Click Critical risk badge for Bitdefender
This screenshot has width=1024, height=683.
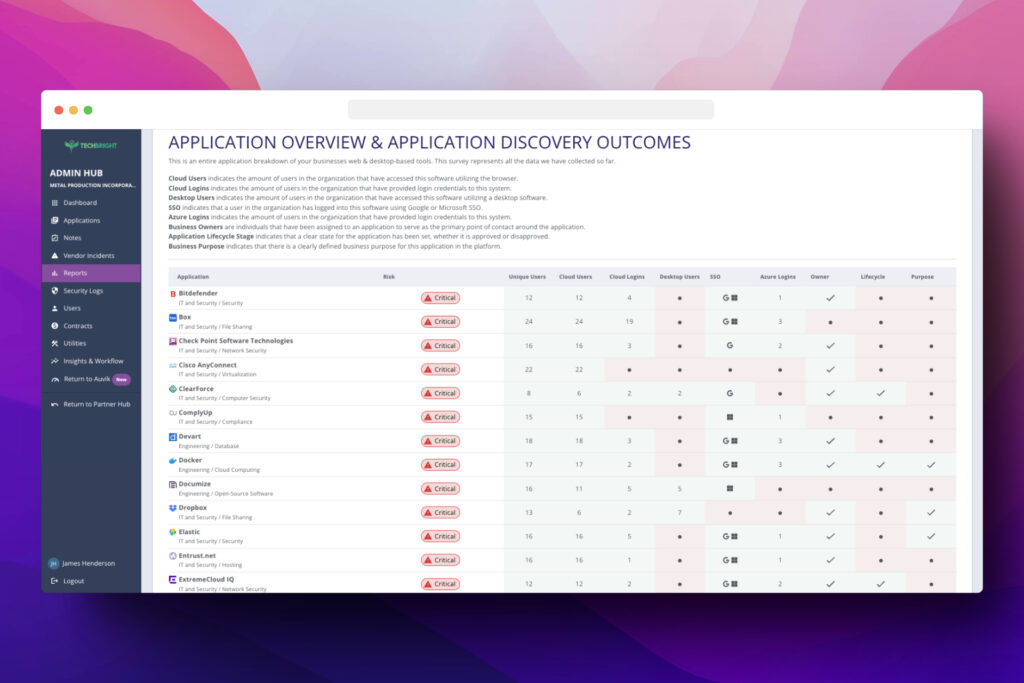coord(440,298)
